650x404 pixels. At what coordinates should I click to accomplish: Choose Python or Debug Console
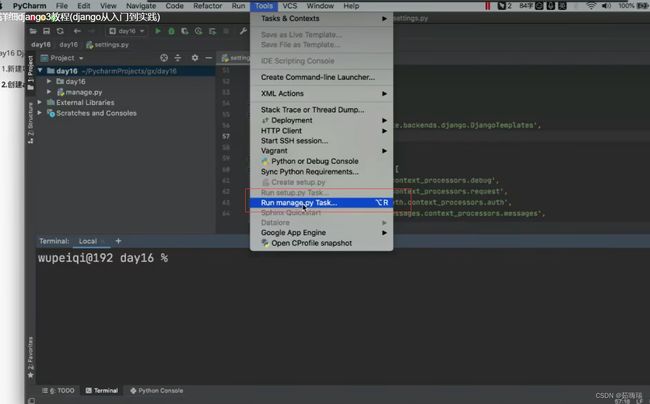[321, 161]
